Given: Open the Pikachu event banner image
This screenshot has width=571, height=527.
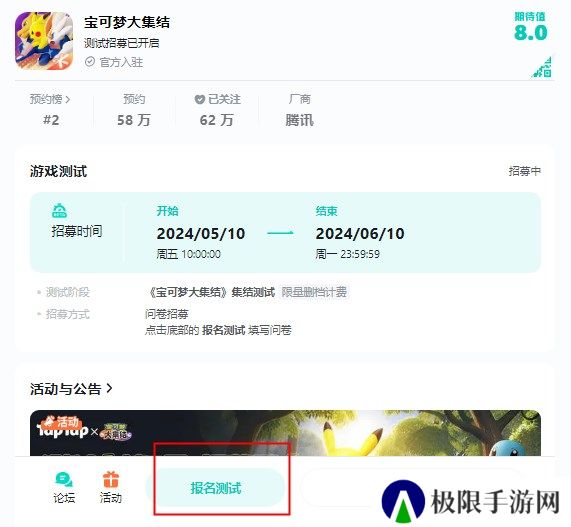Looking at the screenshot, I should (x=285, y=433).
